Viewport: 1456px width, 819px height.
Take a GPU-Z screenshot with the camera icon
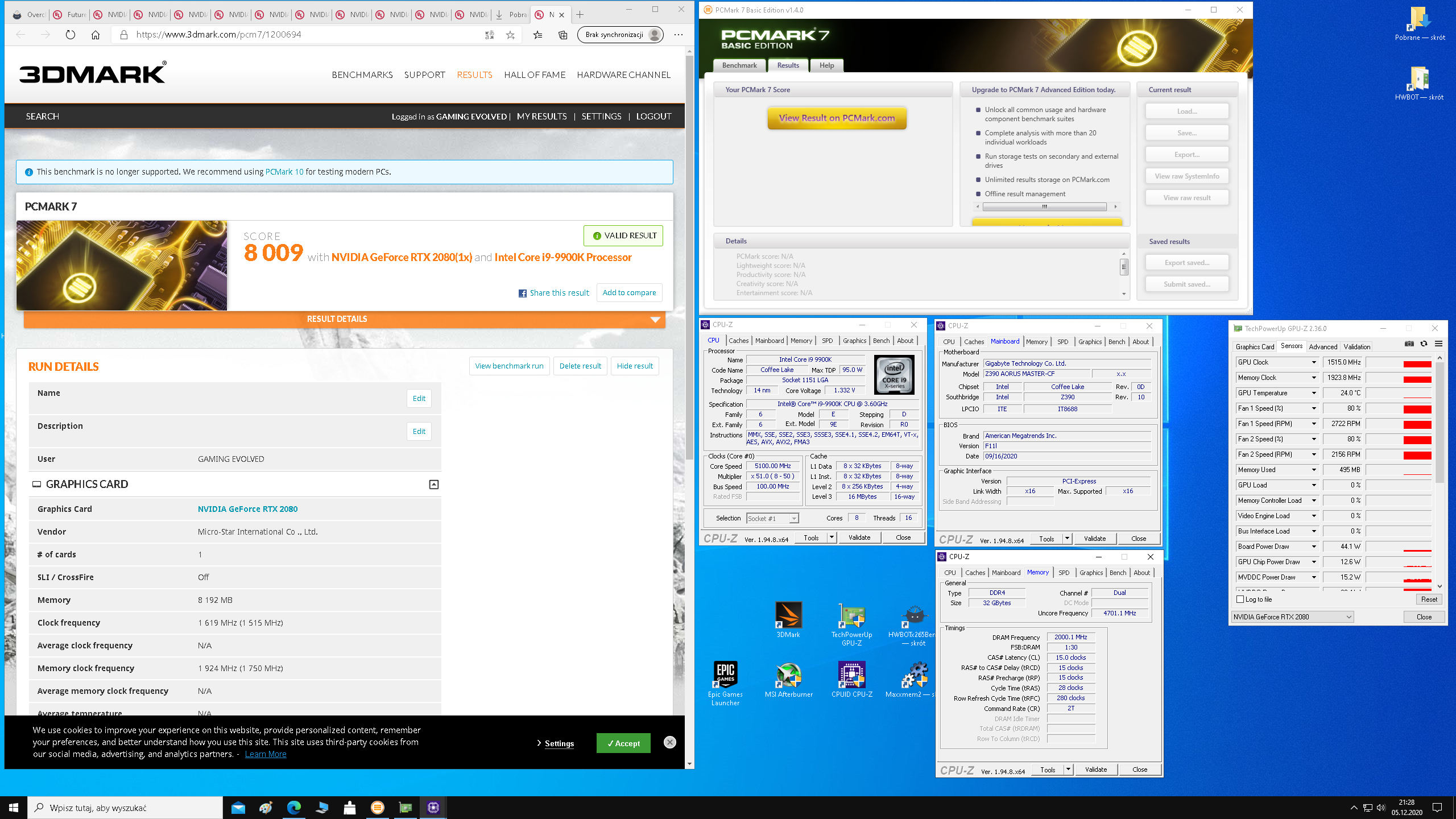click(x=1409, y=344)
